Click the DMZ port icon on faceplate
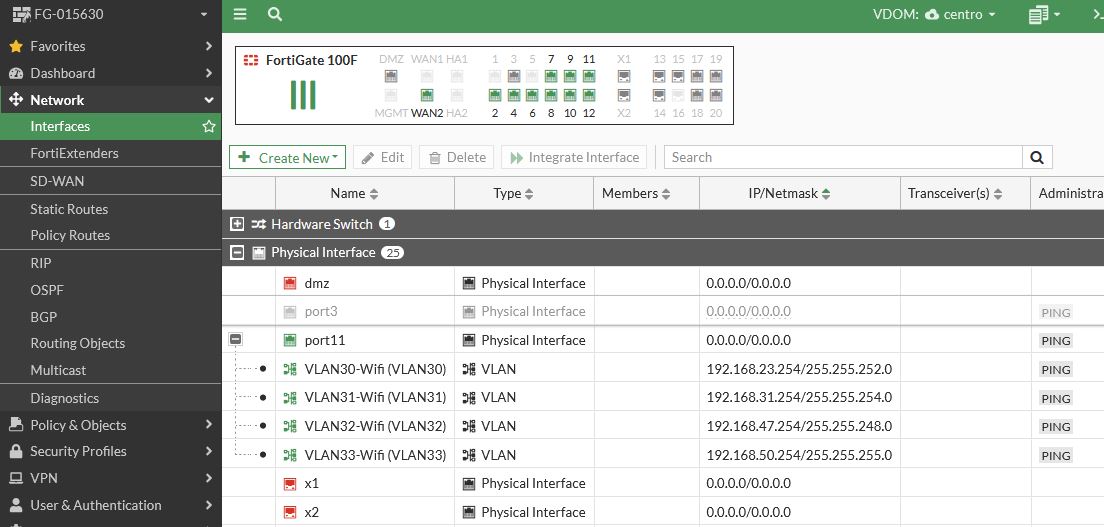 [391, 76]
